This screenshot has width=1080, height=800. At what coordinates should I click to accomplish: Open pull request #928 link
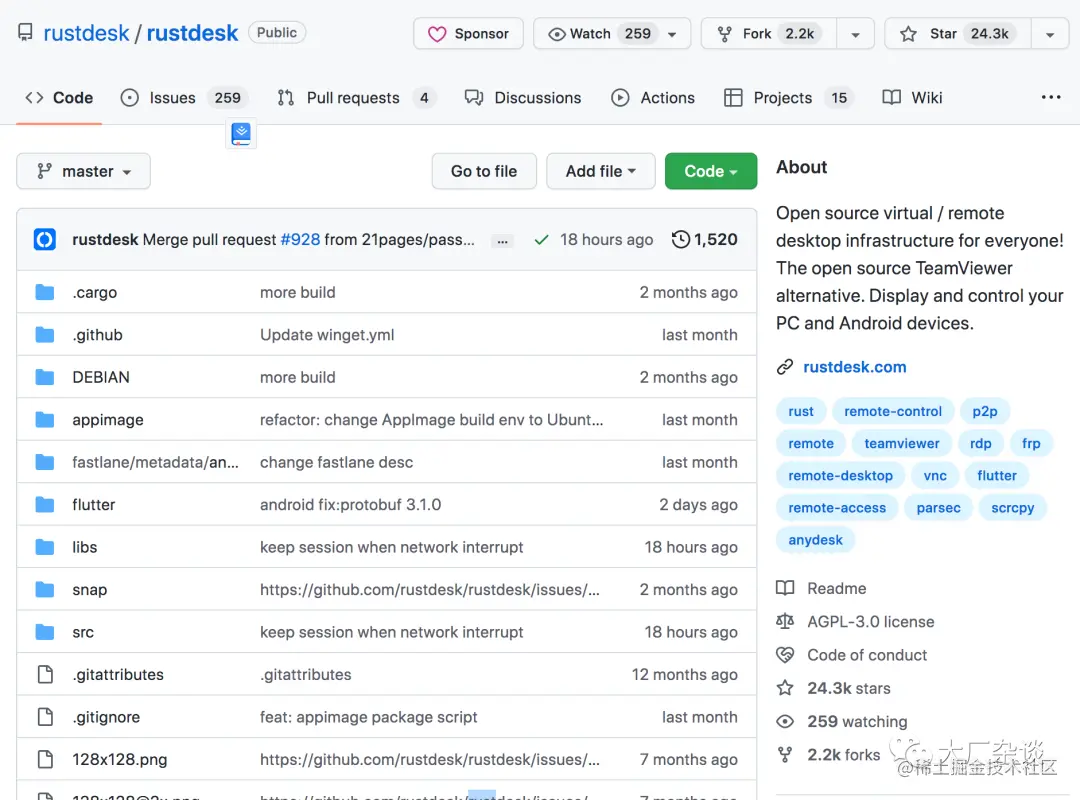300,239
